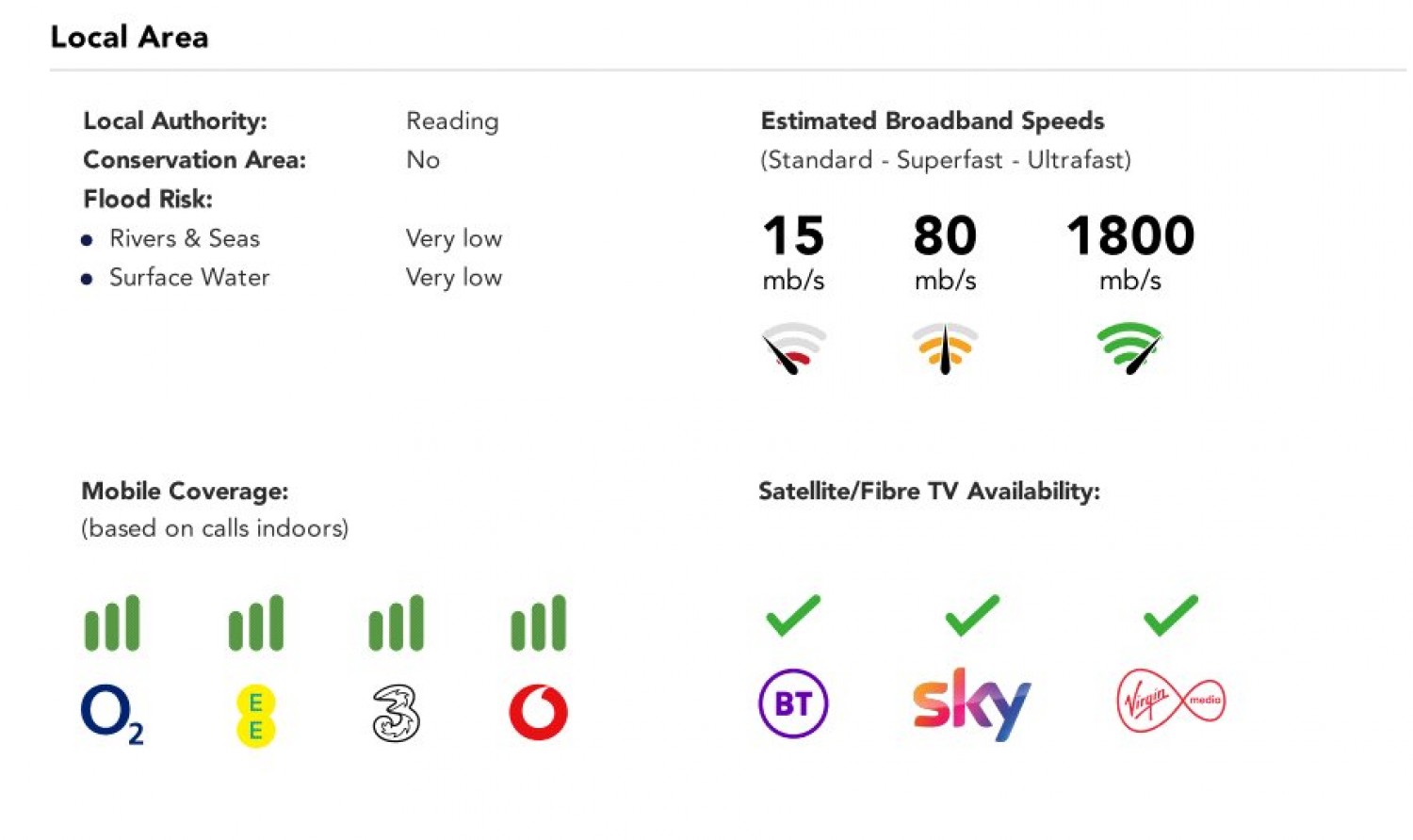
Task: Click the Vodafone logo
Action: [x=538, y=712]
